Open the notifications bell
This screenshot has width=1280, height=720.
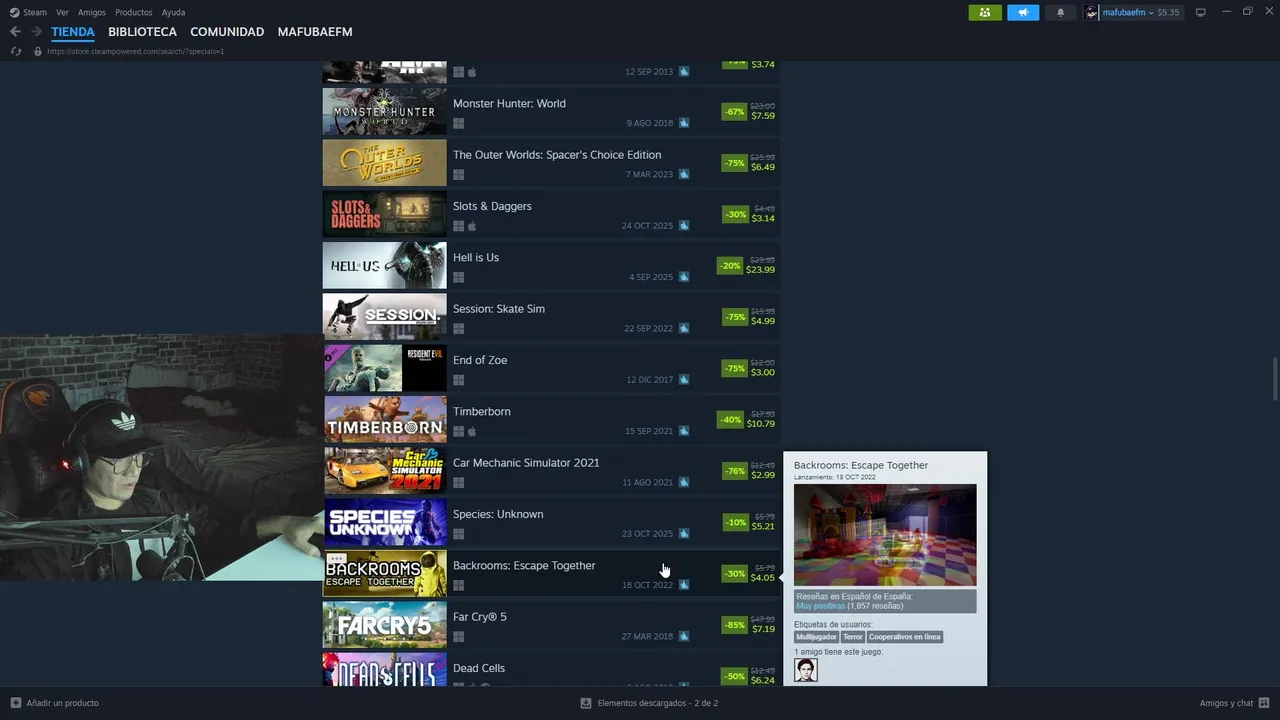1061,12
